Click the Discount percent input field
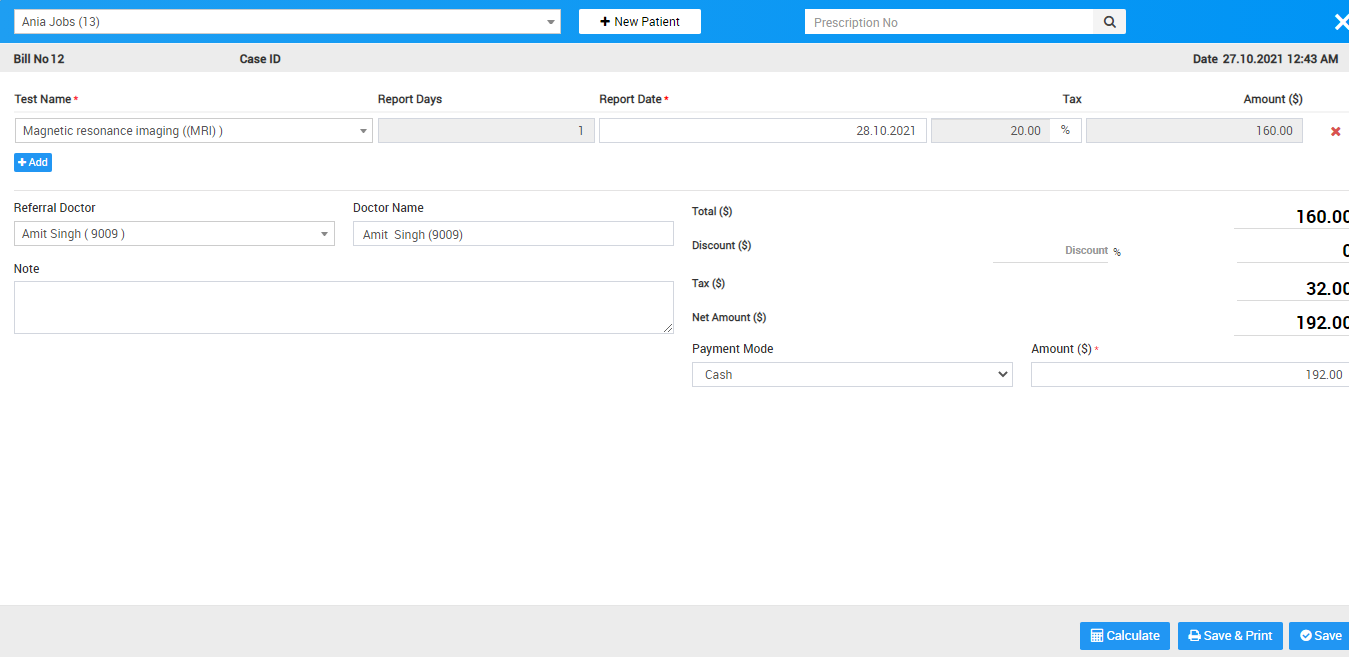1349x657 pixels. pyautogui.click(x=1049, y=251)
